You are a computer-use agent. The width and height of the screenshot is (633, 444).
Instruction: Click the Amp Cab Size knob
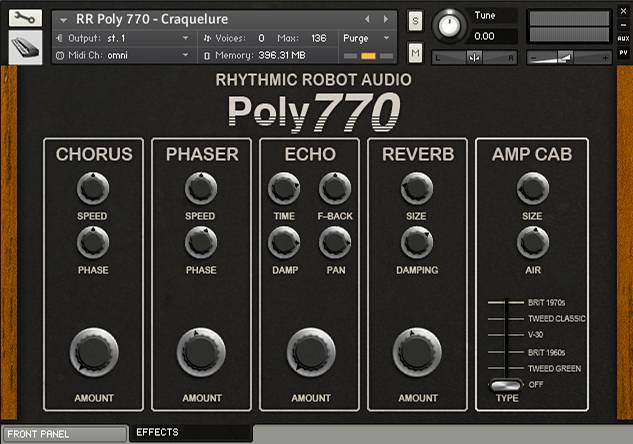point(532,188)
